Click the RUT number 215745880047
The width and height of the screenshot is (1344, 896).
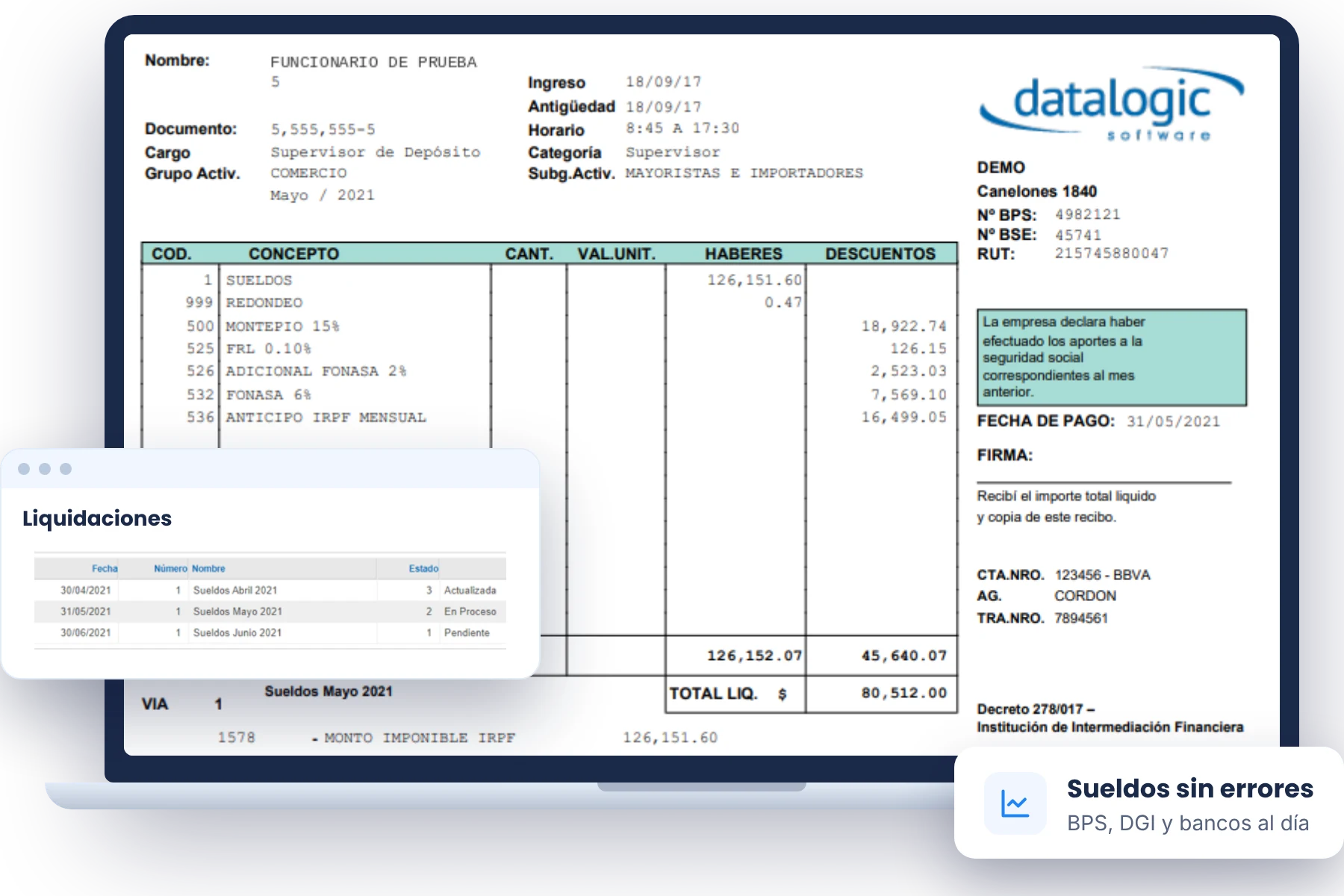click(1112, 254)
